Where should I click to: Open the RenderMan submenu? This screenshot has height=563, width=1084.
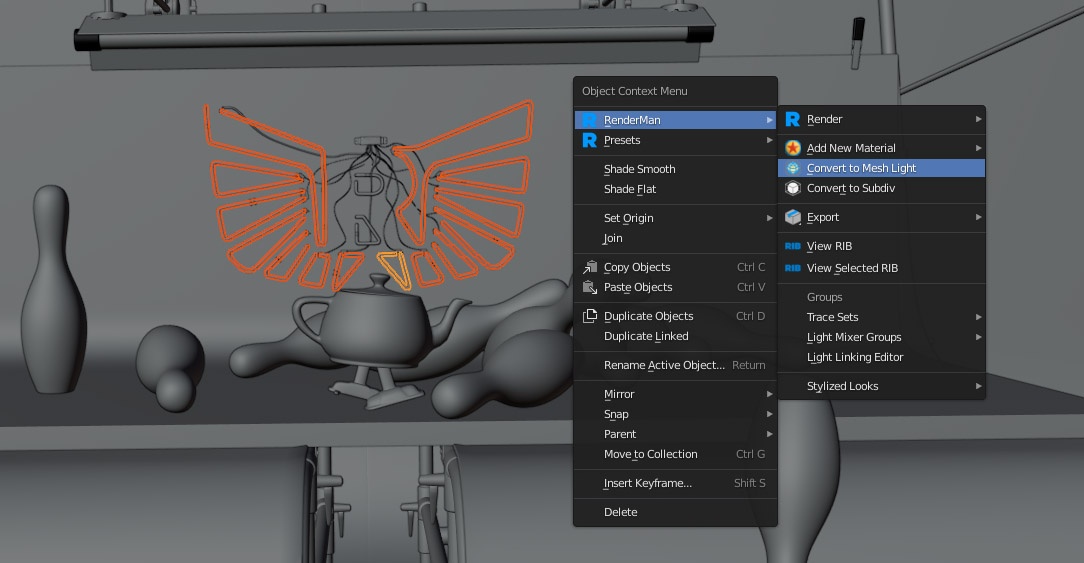point(675,120)
